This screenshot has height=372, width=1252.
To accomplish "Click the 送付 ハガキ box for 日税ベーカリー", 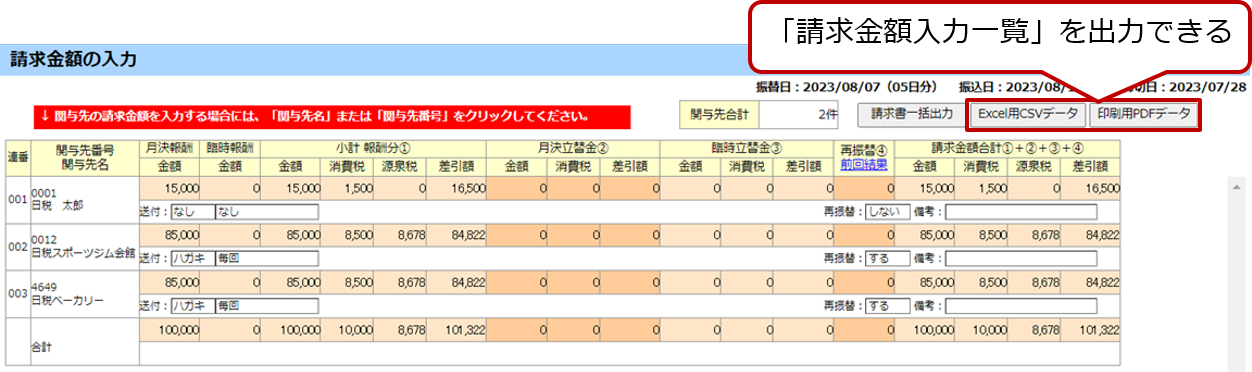I will [x=192, y=306].
